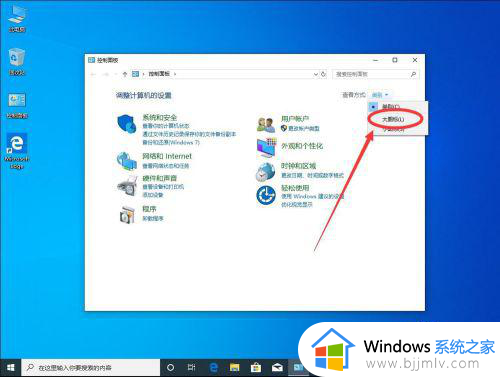This screenshot has height=377, width=500.
Task: Open 硬件和声音 heading link
Action: (x=160, y=178)
